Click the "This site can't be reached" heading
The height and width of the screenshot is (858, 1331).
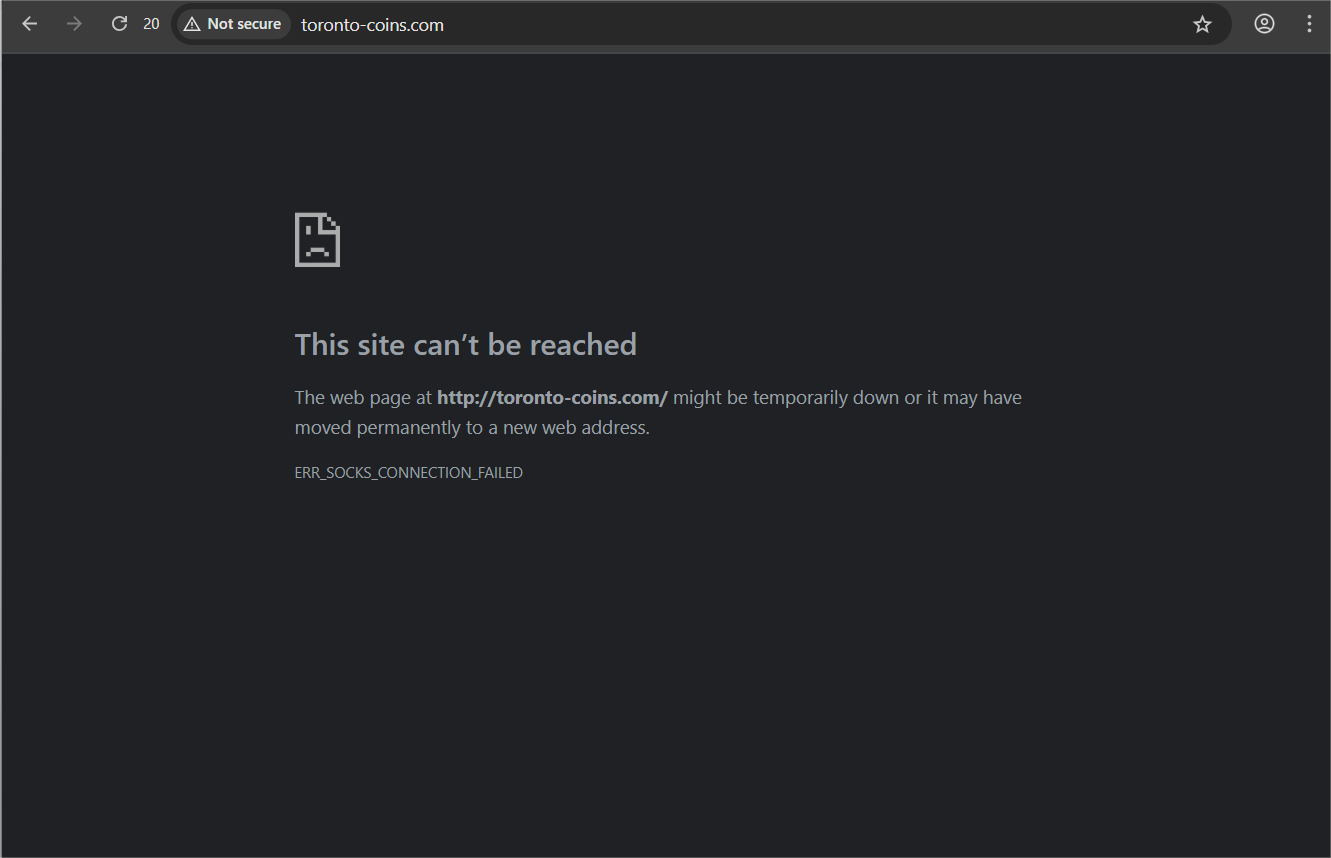point(465,345)
